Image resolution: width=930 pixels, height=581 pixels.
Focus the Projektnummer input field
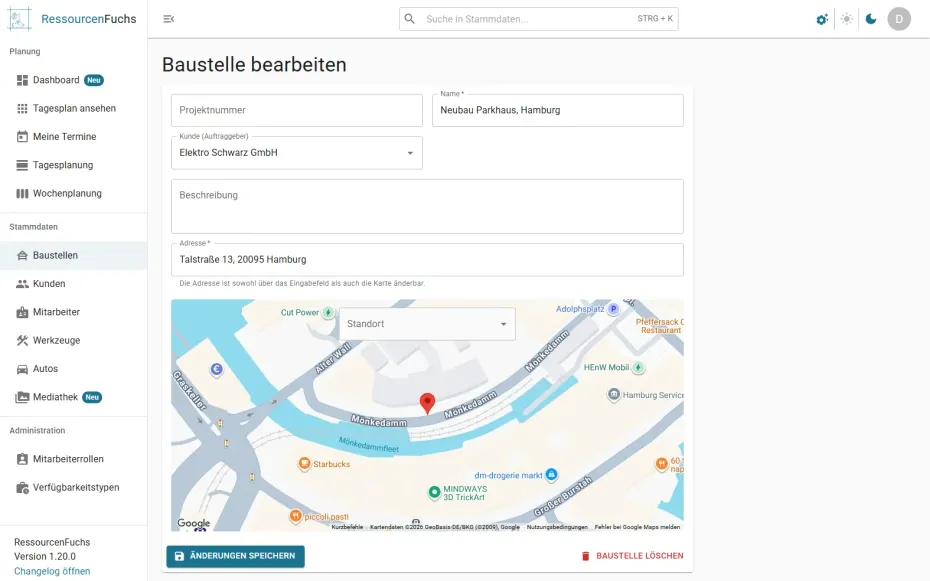[x=297, y=110]
